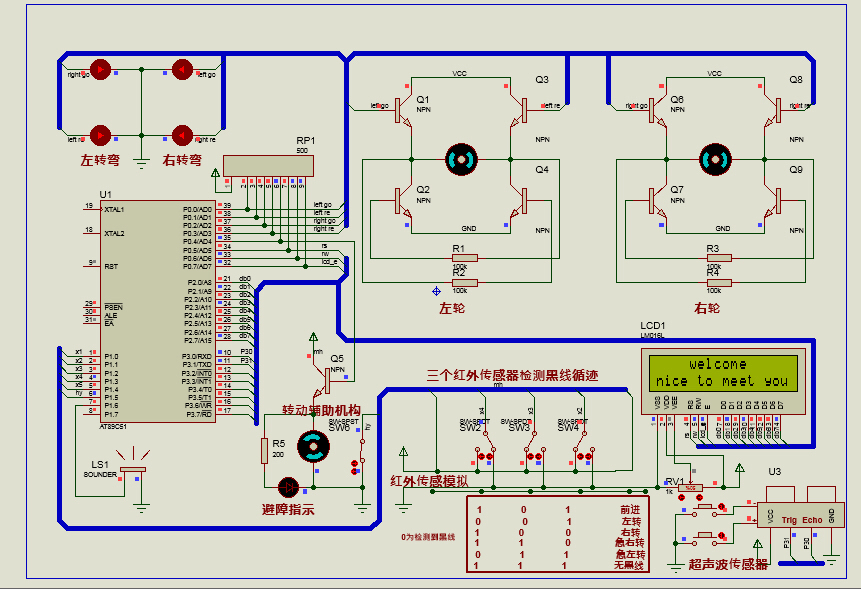Click the Q4 NPN transistor
This screenshot has width=861, height=589.
tap(518, 201)
